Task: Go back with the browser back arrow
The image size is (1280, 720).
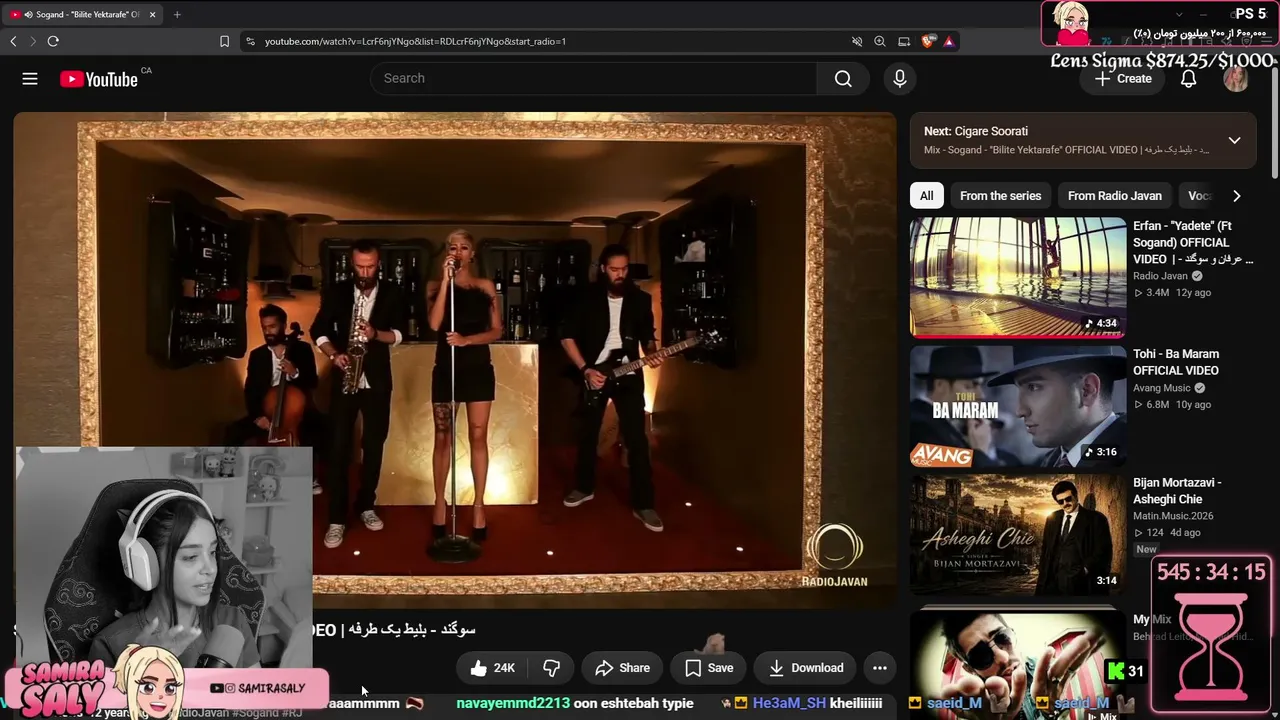Action: point(13,41)
